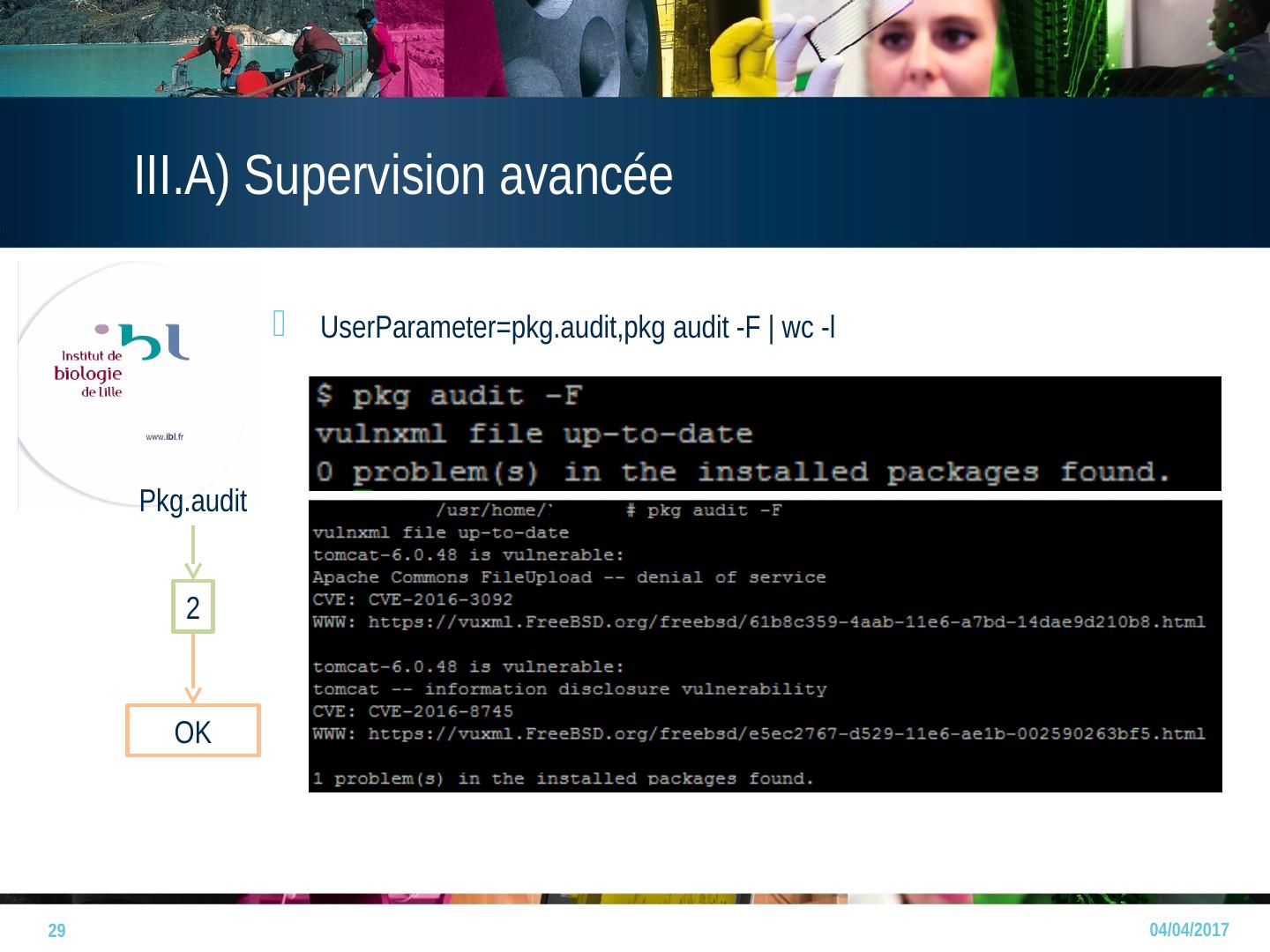Image resolution: width=1270 pixels, height=952 pixels.
Task: Click "0 problem(s) in the installed packages found."
Action: pos(743,472)
